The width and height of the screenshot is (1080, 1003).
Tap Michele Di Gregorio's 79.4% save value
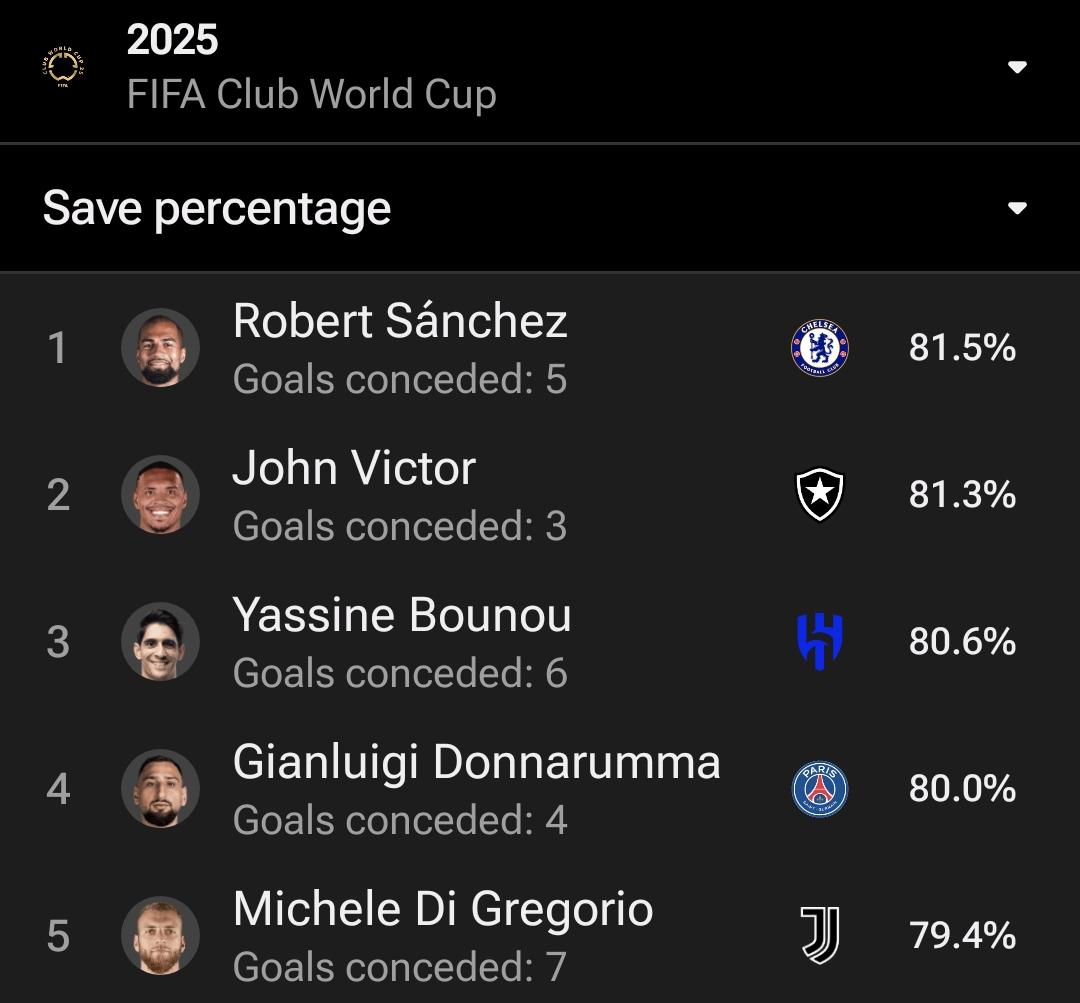click(x=962, y=936)
